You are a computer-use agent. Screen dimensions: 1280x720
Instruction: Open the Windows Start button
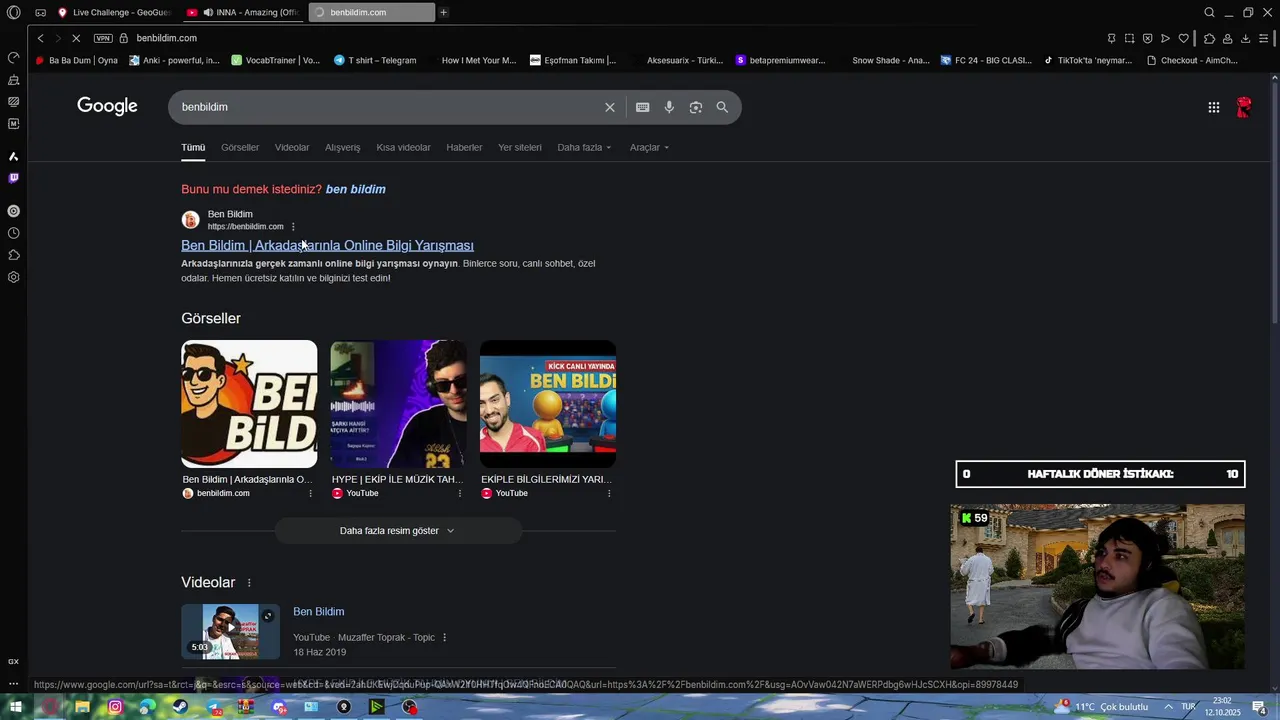pos(15,707)
